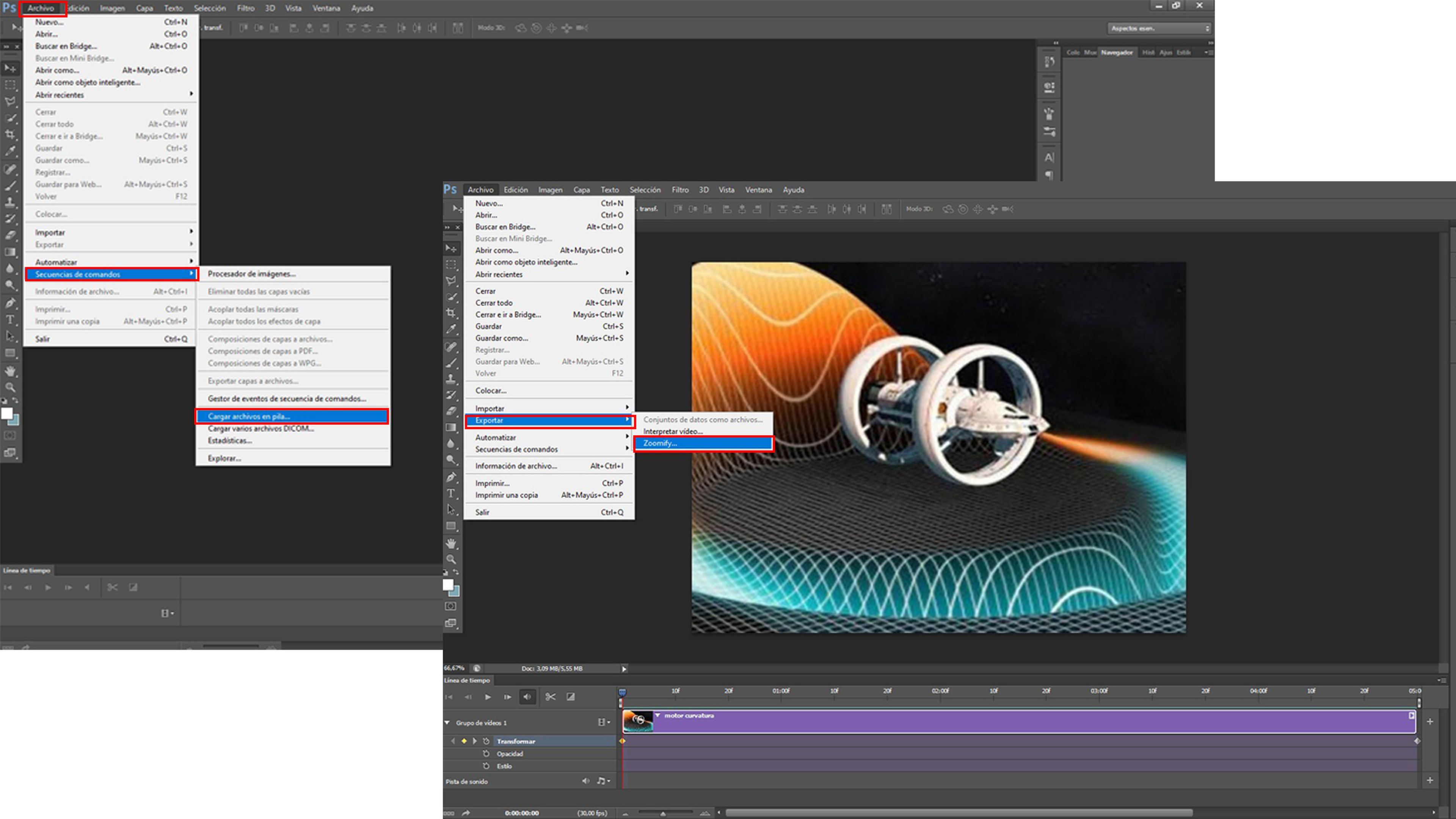This screenshot has height=819, width=1456.
Task: Play the front window timeline
Action: click(488, 697)
